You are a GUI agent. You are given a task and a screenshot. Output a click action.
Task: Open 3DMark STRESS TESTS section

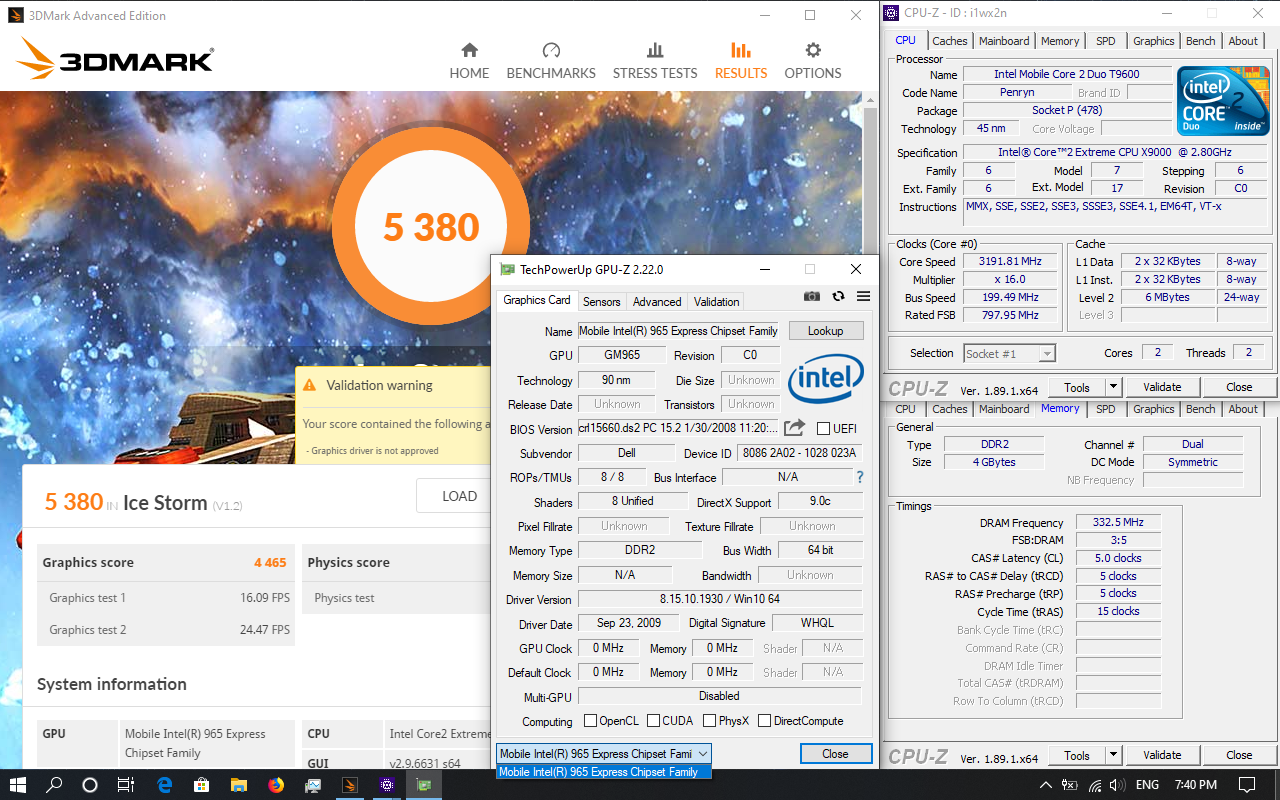(x=655, y=61)
